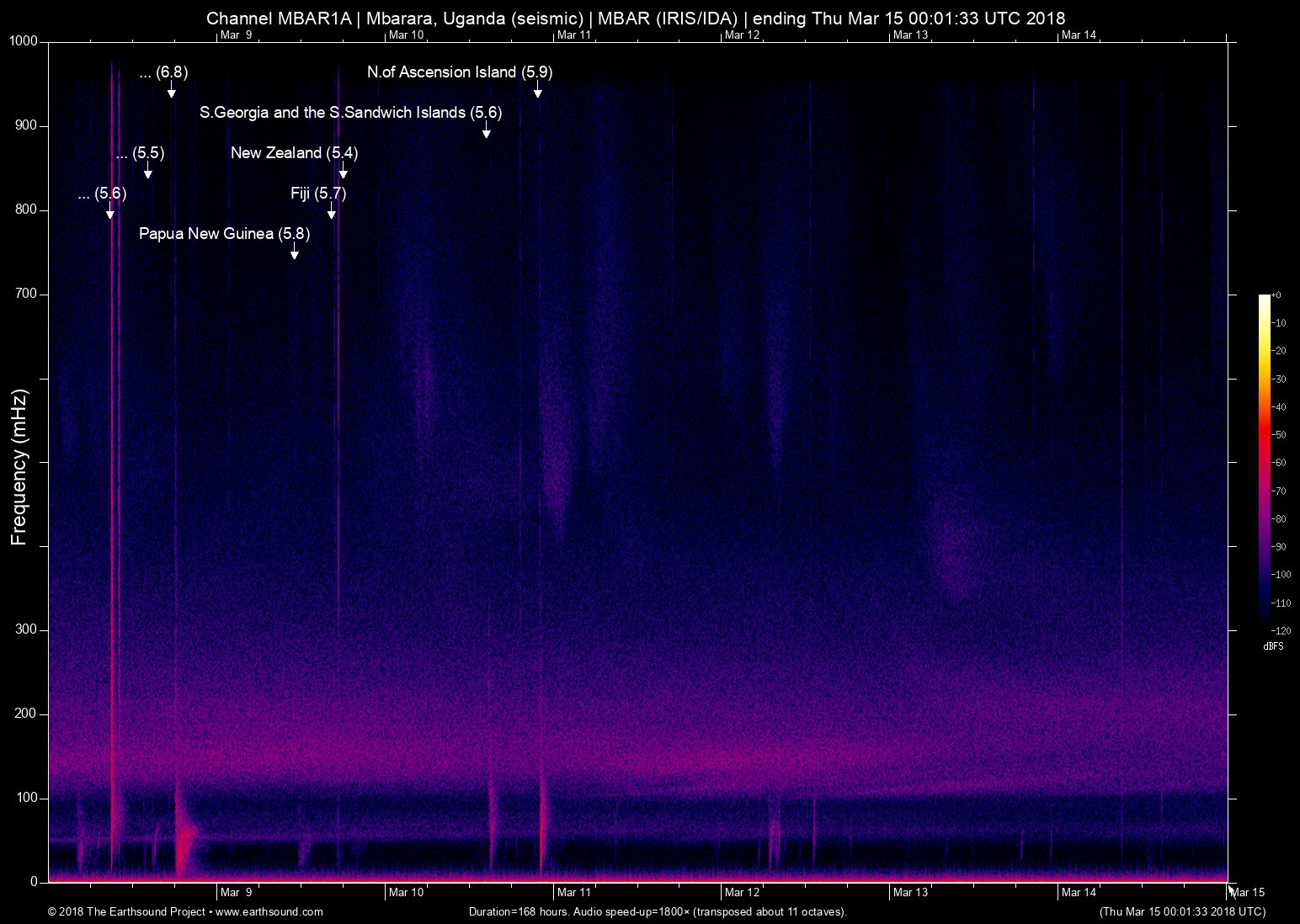Click the Mar 10 label on the top axis
Screen dimensions: 1300x924
[406, 35]
